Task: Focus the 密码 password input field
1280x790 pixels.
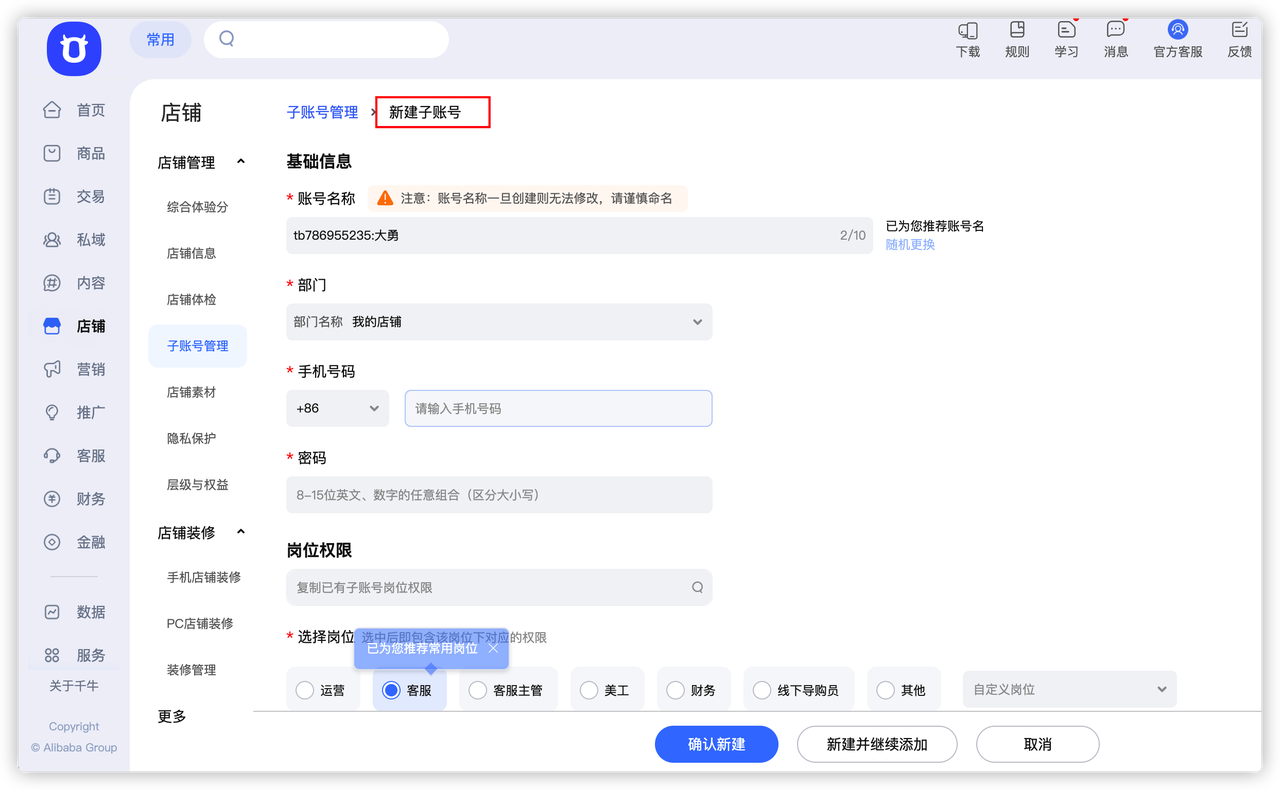Action: (499, 495)
